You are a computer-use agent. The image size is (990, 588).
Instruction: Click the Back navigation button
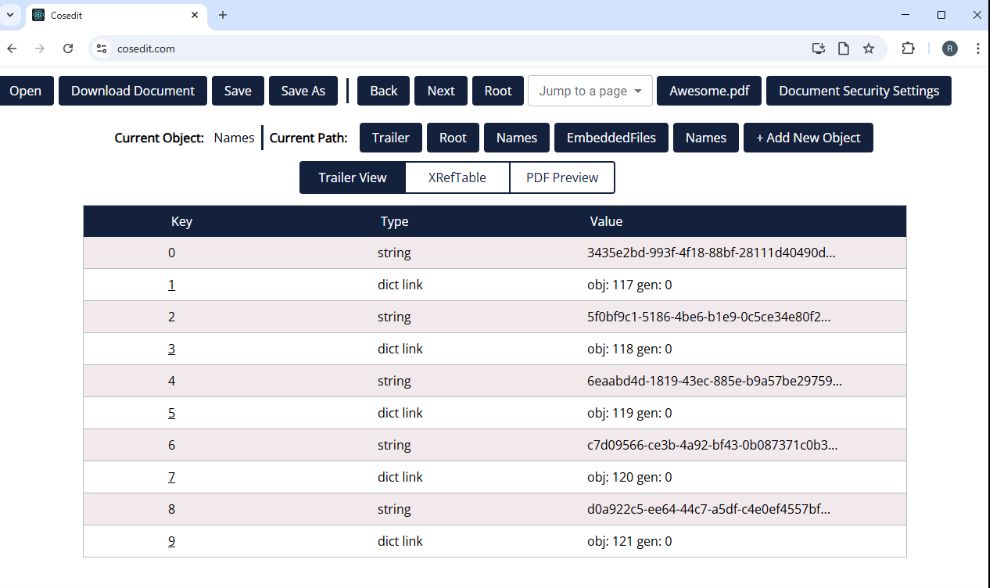pyautogui.click(x=383, y=91)
